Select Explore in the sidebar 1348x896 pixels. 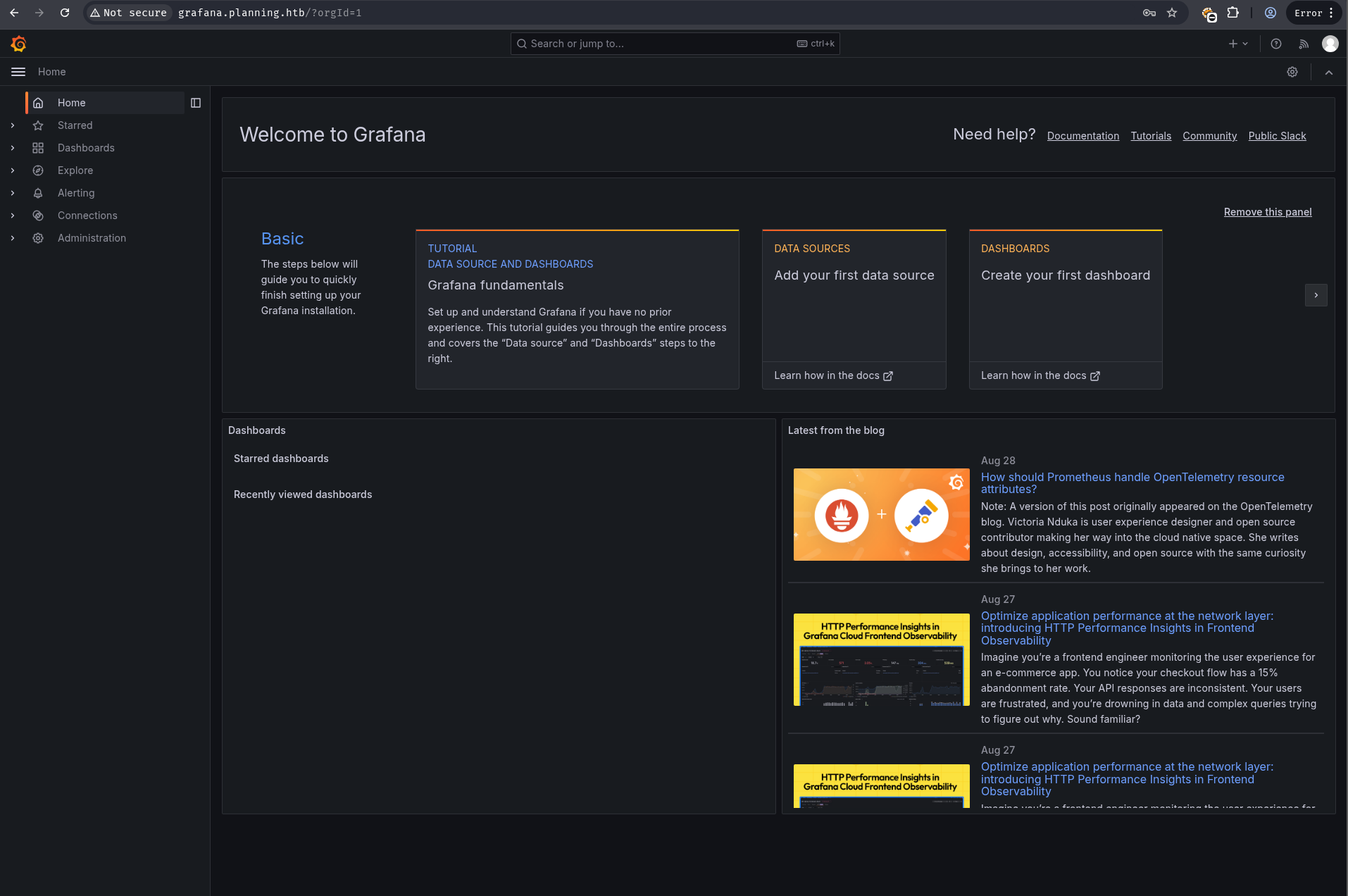click(x=75, y=170)
